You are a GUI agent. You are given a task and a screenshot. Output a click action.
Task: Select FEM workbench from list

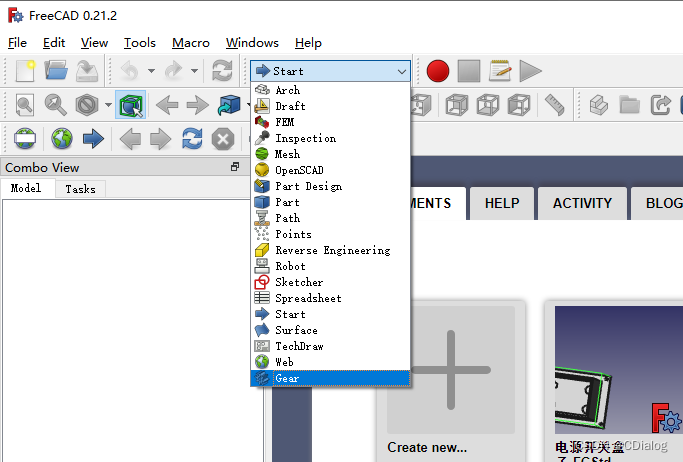click(x=330, y=122)
